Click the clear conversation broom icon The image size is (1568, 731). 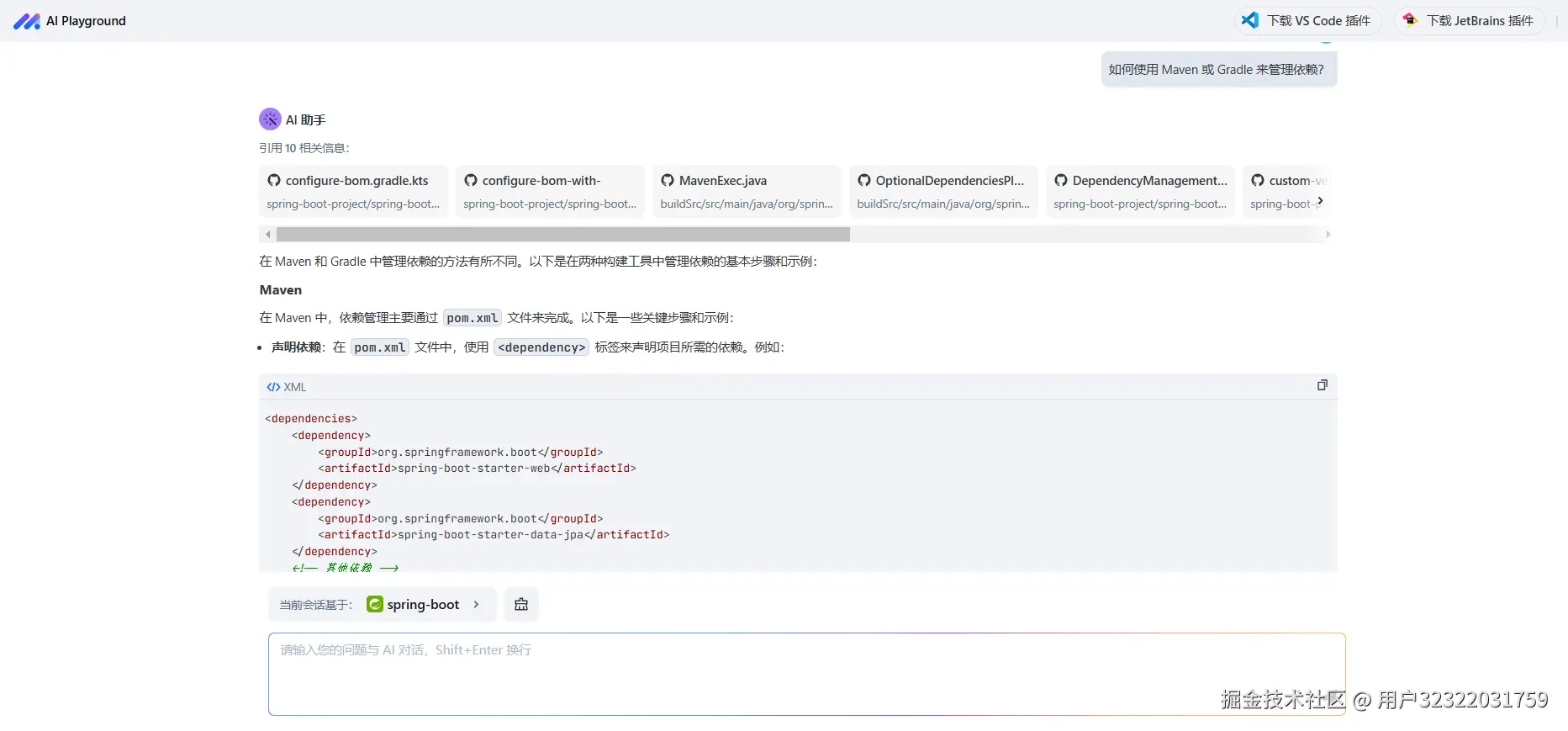point(521,604)
